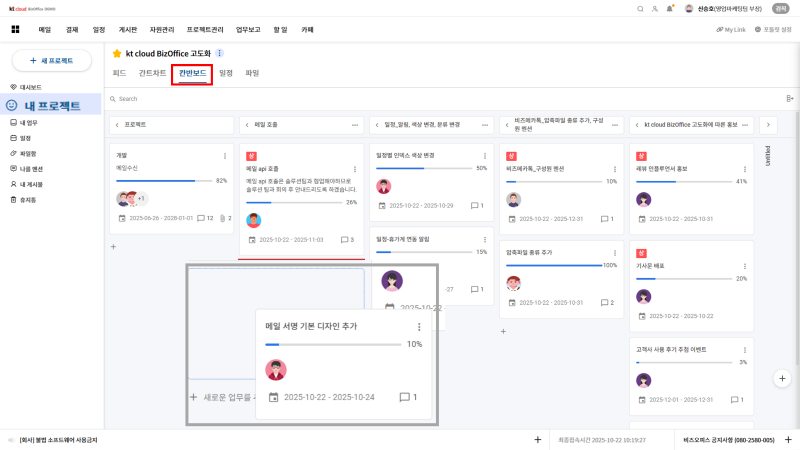Click attachment clip icon on 개발 card
800x450 pixels.
220,218
